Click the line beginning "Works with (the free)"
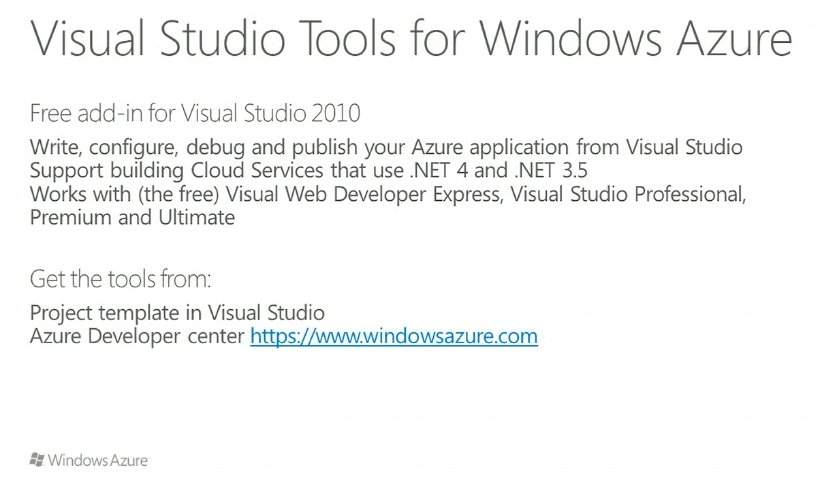 388,194
